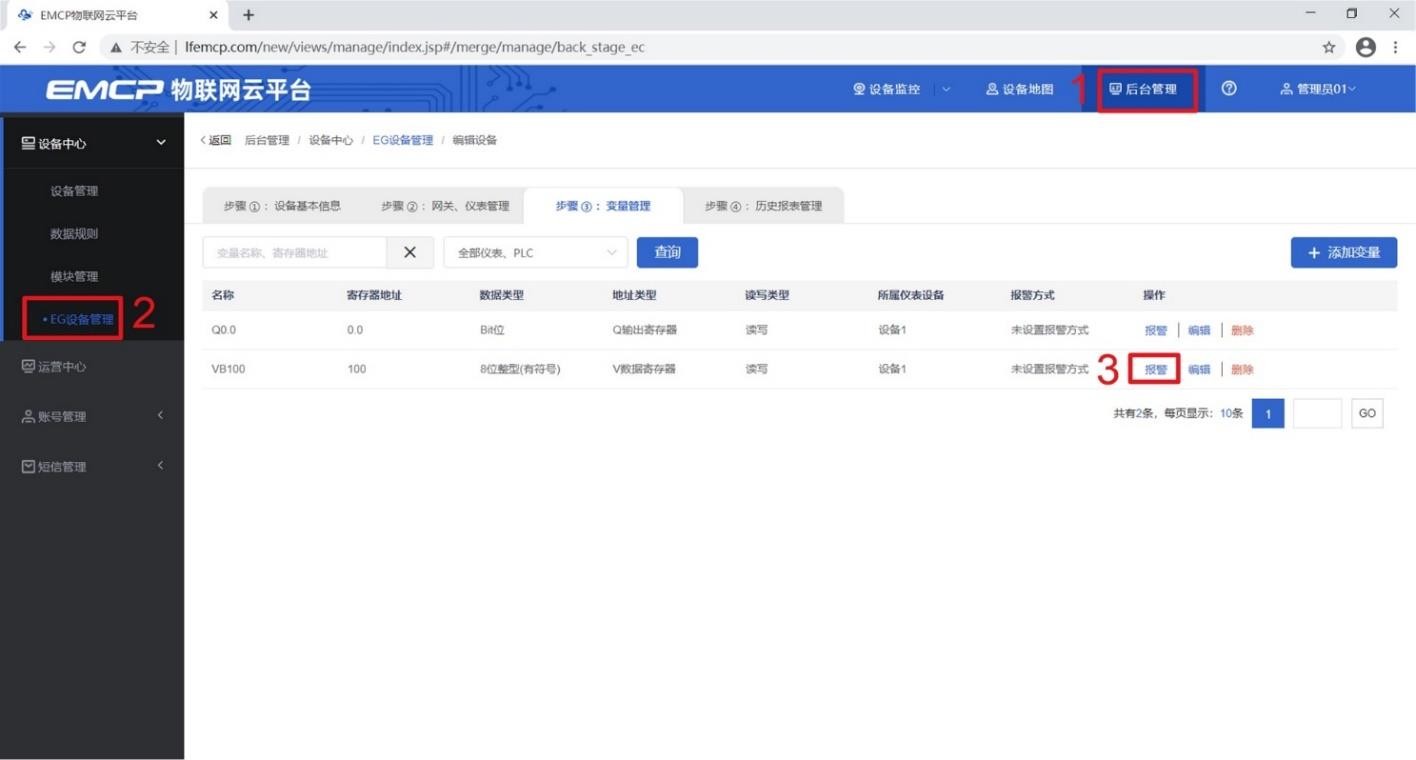Viewport: 1416px width, 760px height.
Task: Reload the page with browser refresh icon
Action: tap(80, 47)
